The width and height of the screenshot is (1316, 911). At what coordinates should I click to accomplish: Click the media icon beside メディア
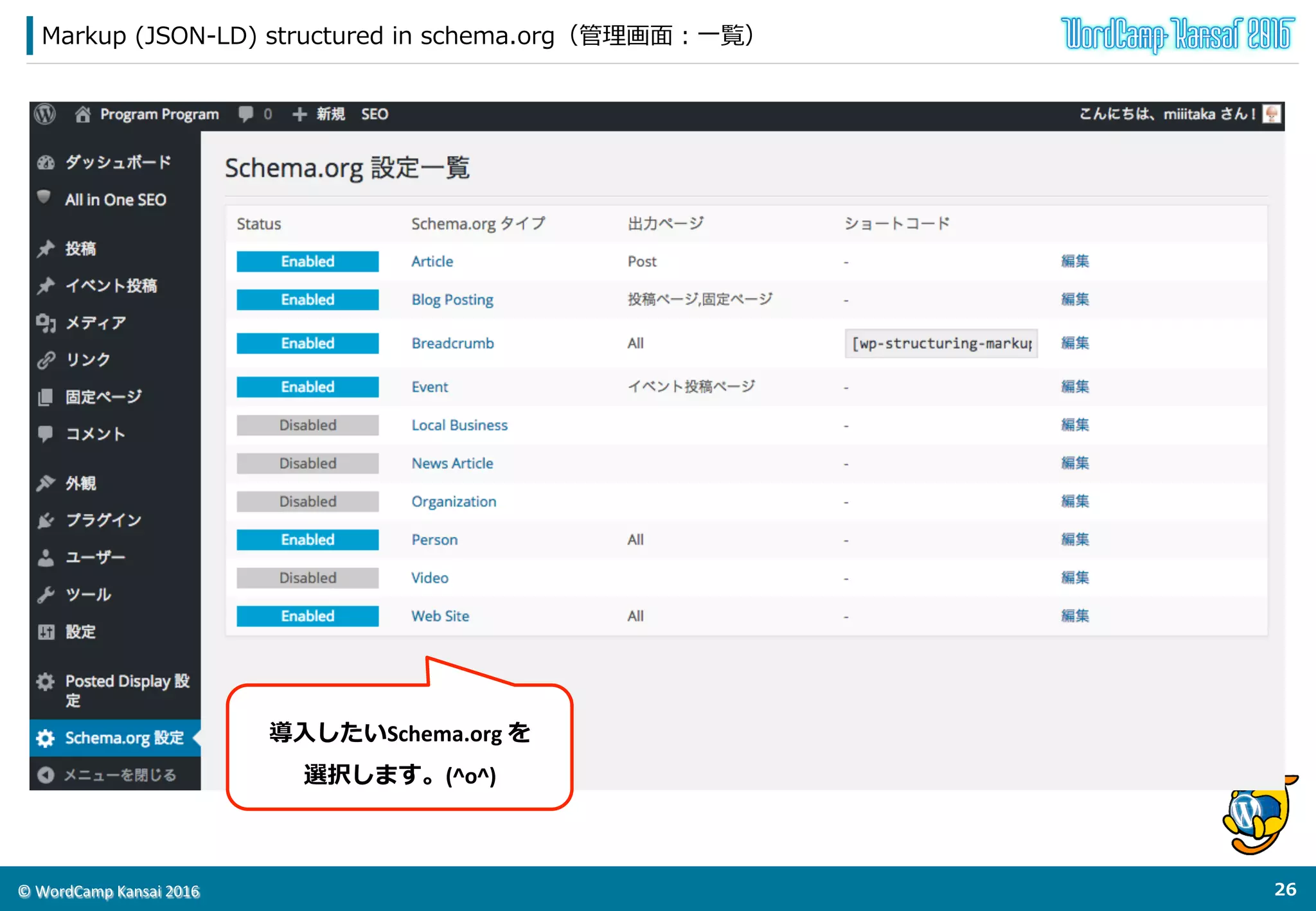(46, 323)
